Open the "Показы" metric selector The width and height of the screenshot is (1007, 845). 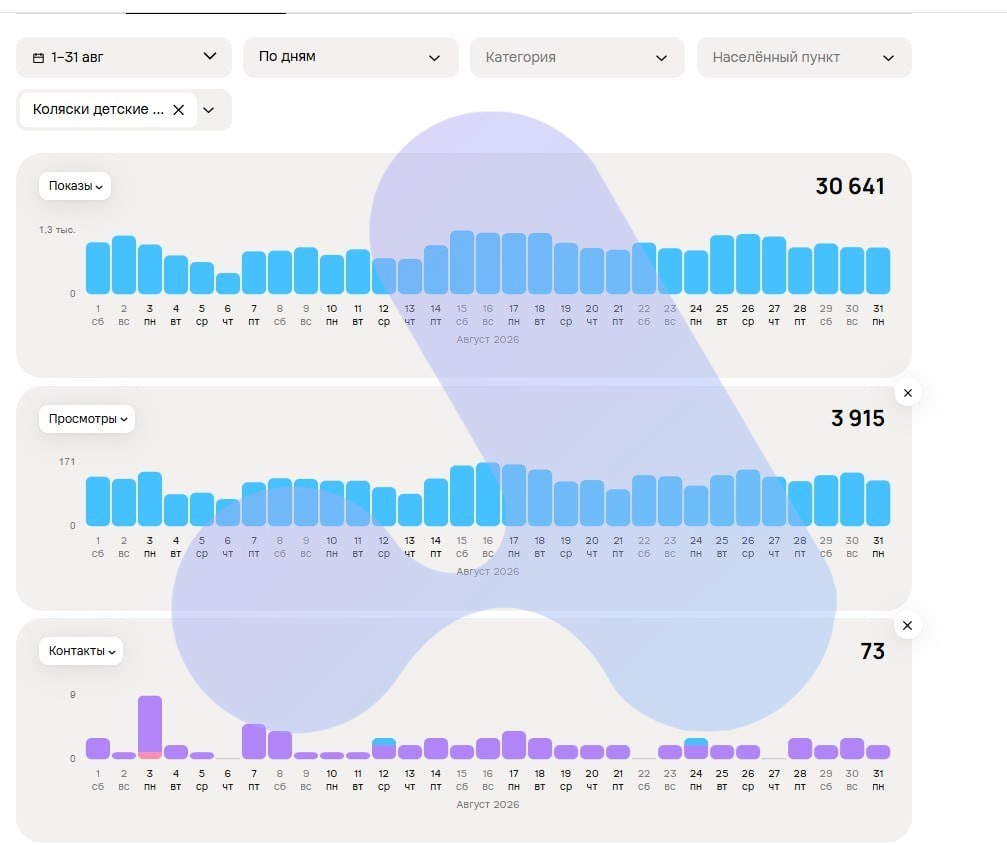(75, 186)
